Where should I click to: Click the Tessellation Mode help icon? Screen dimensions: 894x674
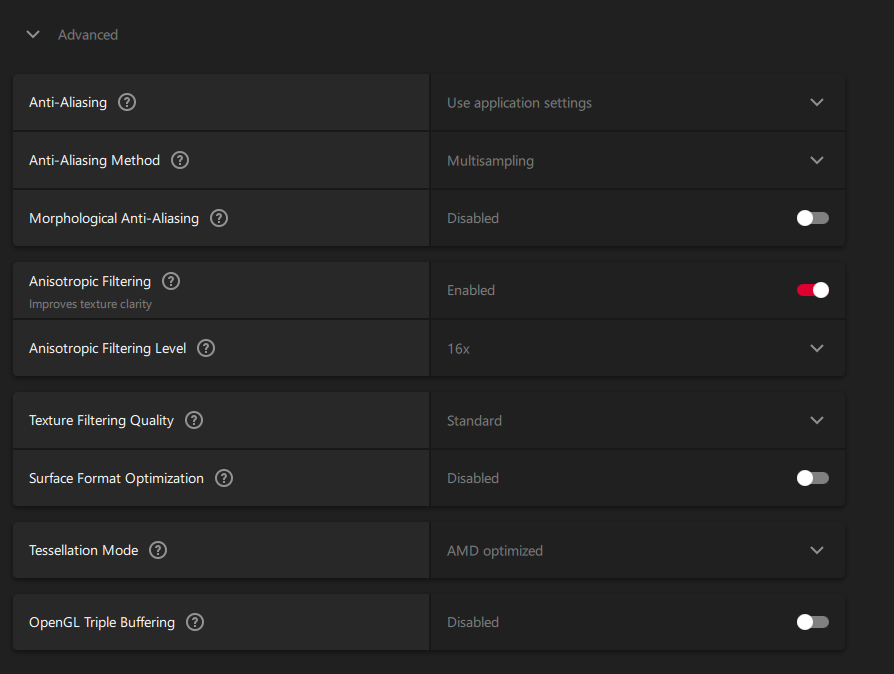pos(158,550)
